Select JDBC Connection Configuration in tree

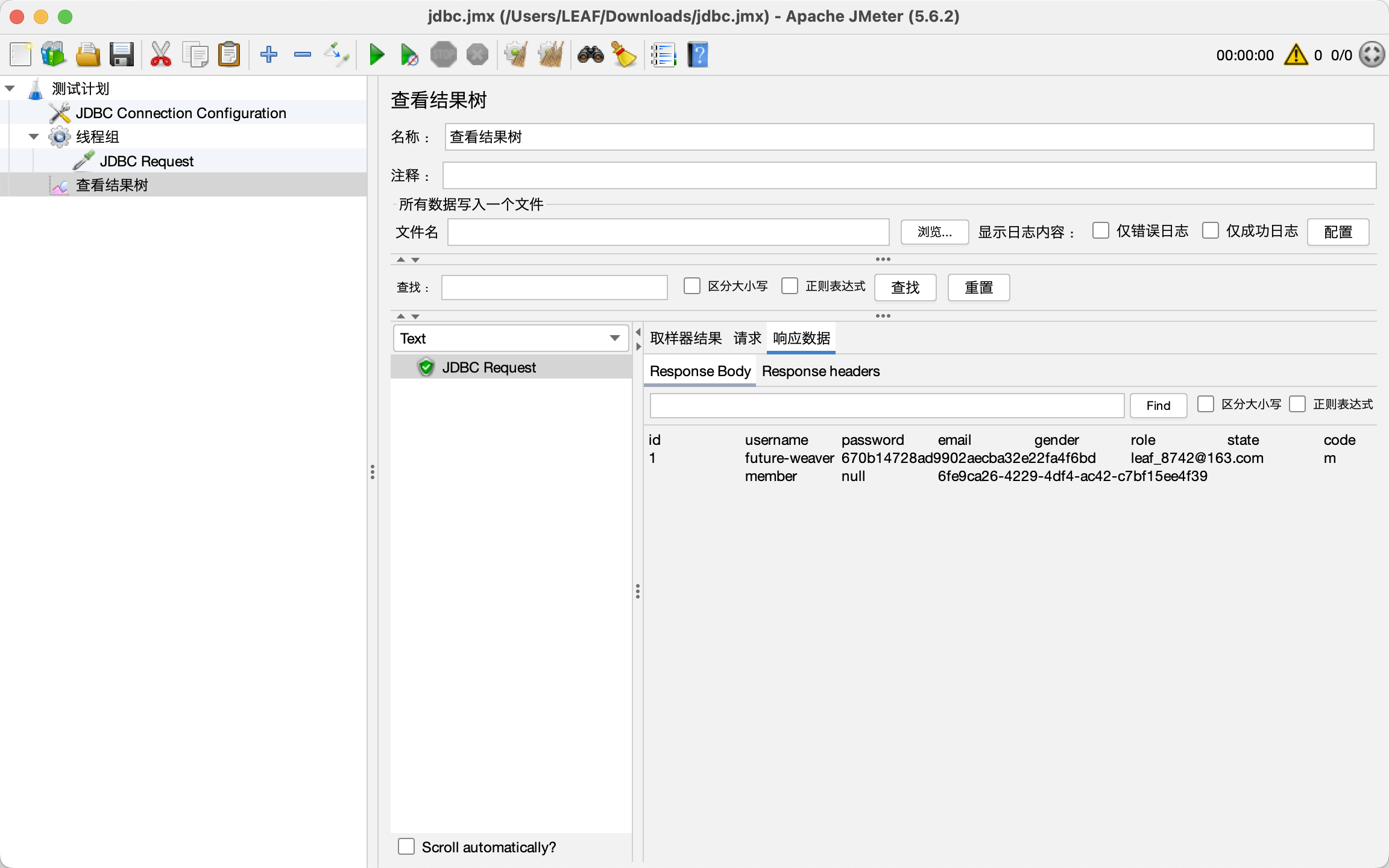(x=181, y=113)
